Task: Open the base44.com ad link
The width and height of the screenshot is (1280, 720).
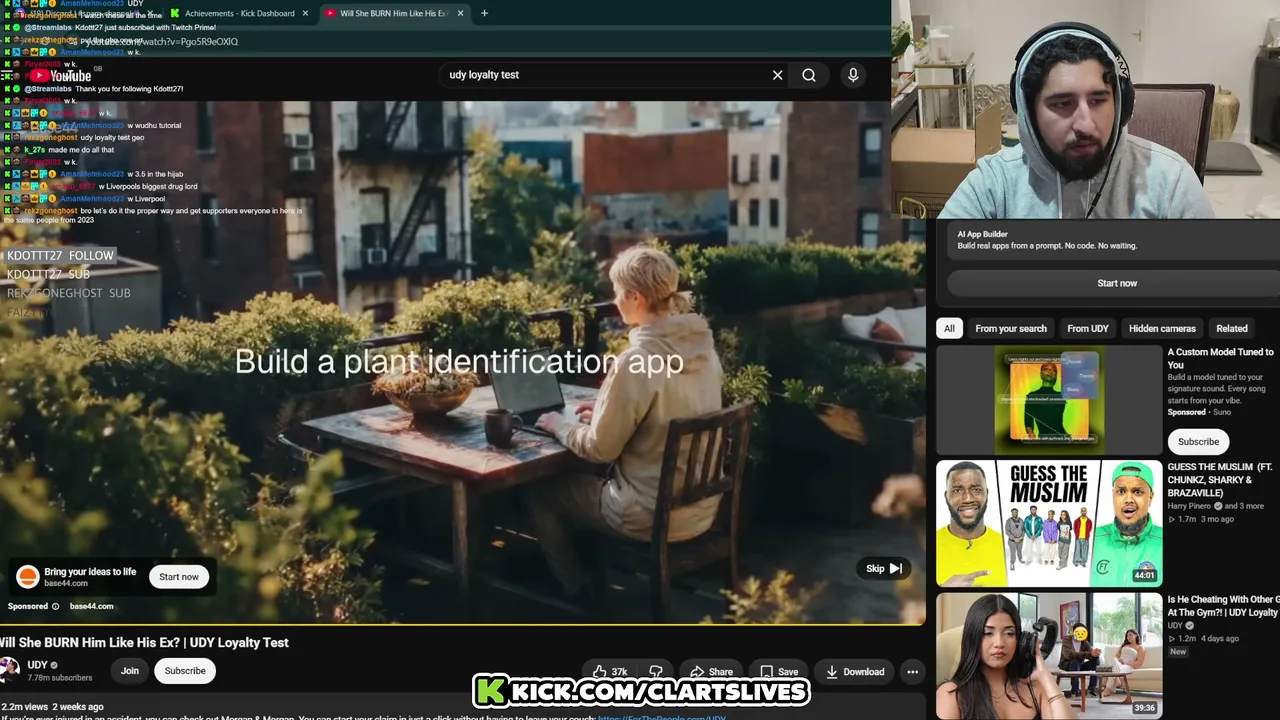Action: pyautogui.click(x=91, y=606)
